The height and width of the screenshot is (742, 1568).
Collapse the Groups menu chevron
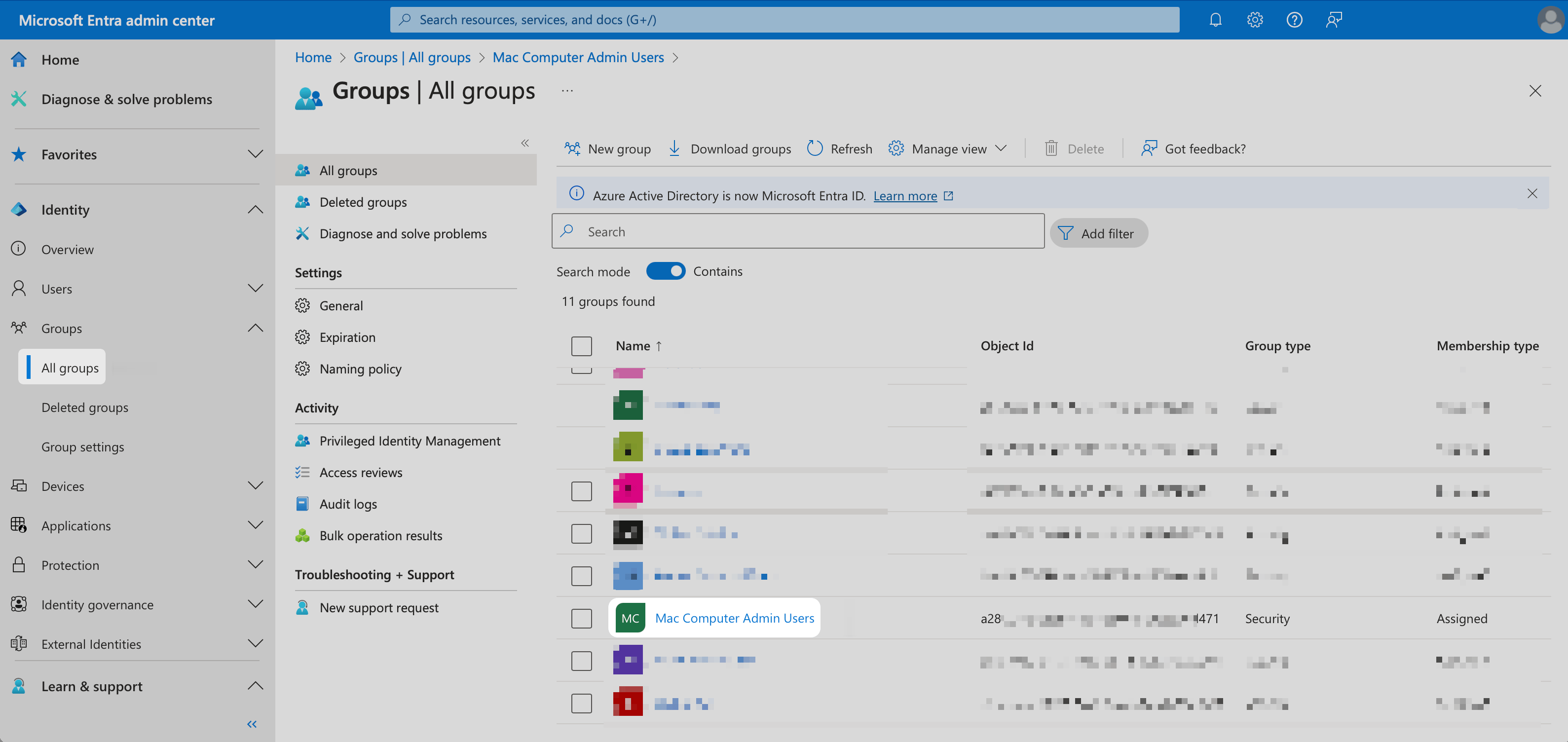[256, 328]
